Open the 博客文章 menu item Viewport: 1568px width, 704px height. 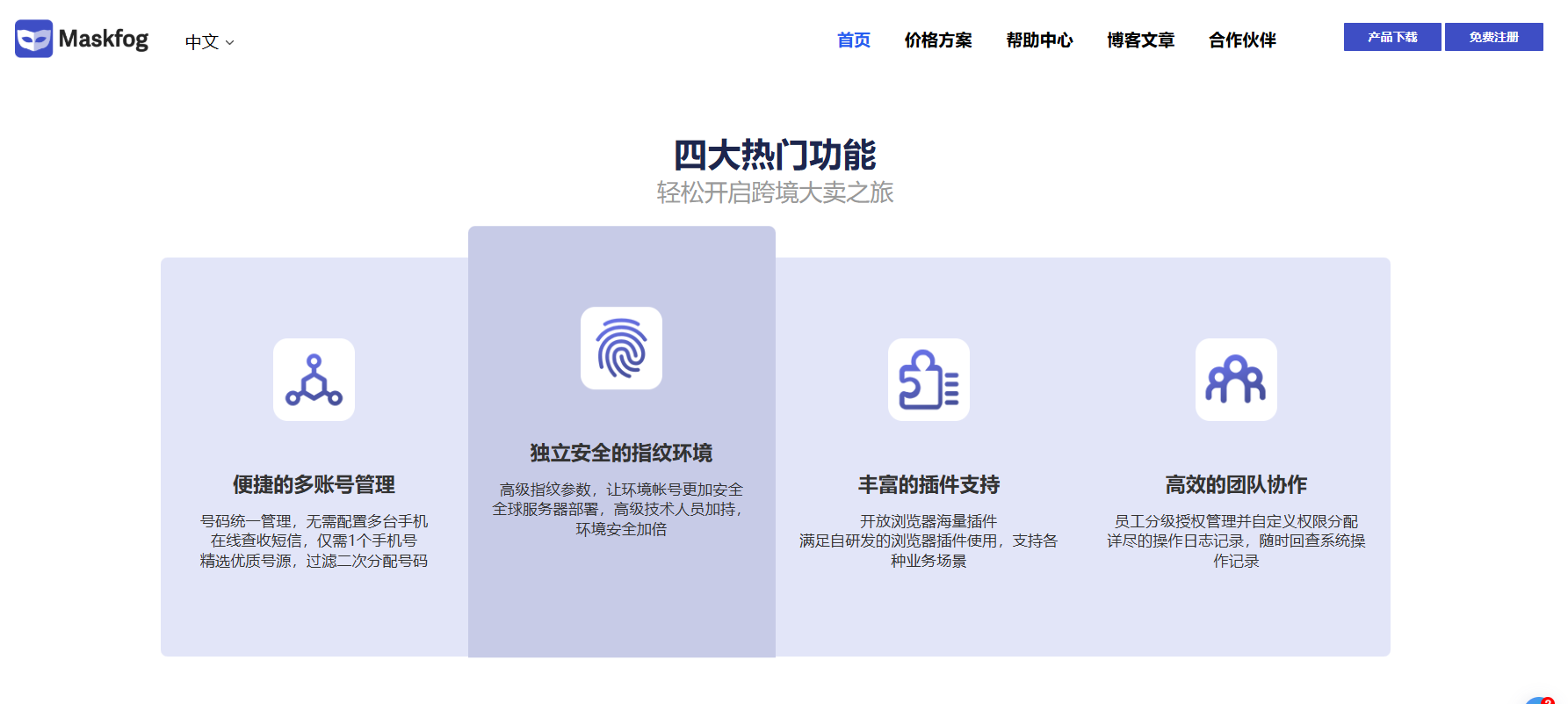[x=1141, y=40]
